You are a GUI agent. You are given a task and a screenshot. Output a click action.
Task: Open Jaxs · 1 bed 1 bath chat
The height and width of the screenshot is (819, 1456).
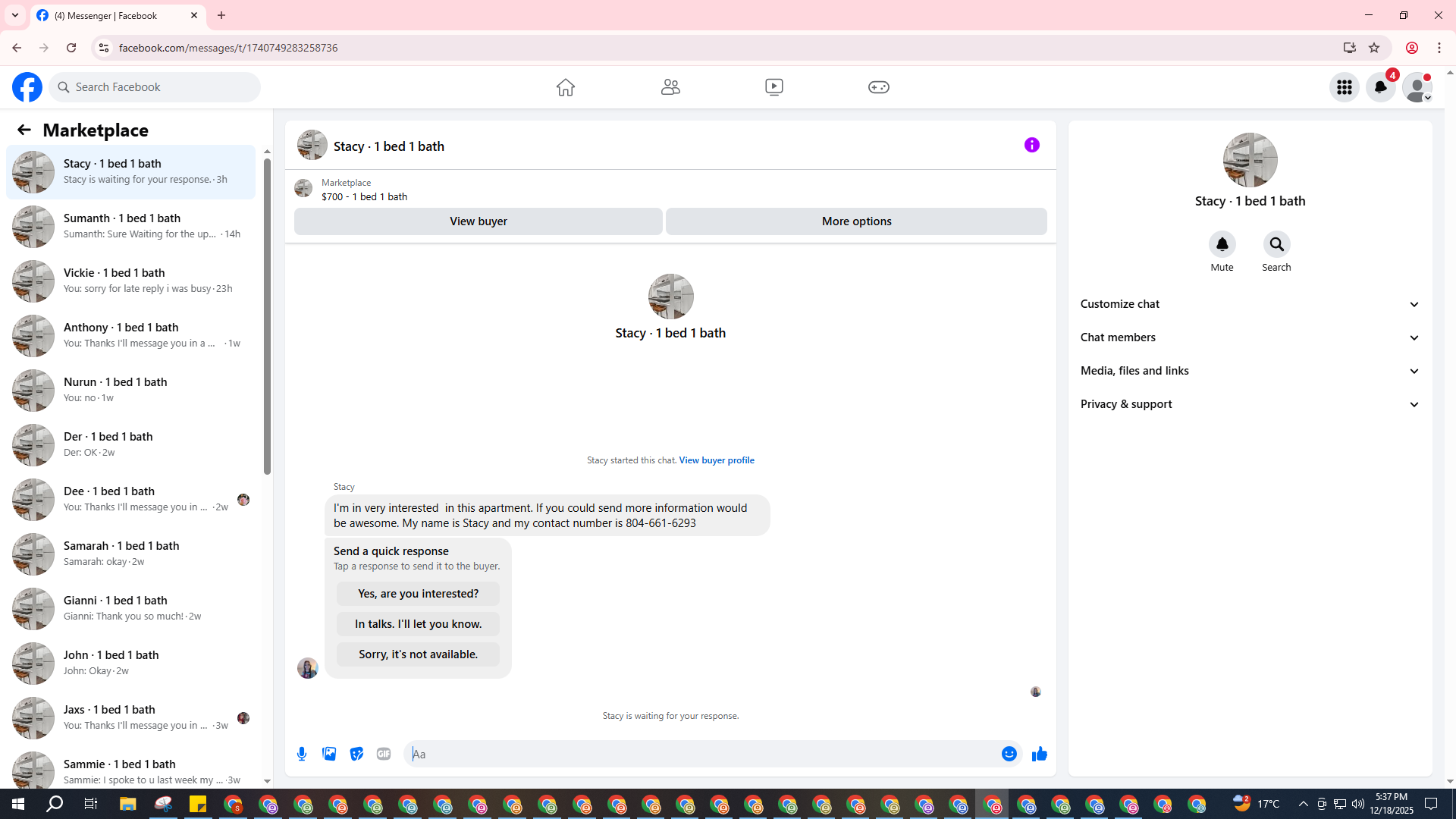coord(130,718)
